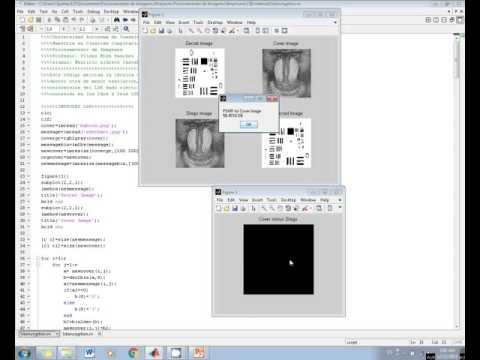Click Back arrow icon in Editor toolbar

tap(125, 20)
